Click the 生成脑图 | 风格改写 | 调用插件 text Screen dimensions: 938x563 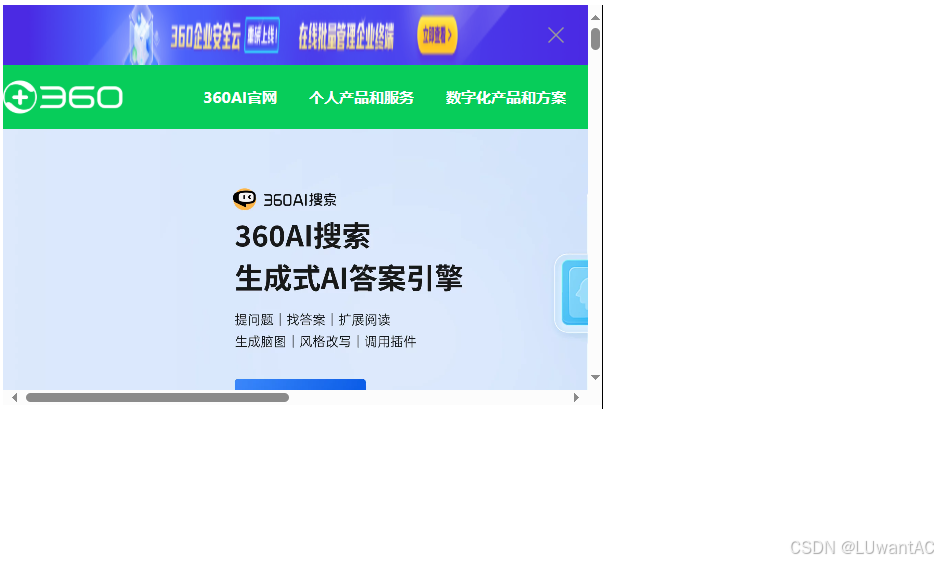pos(325,342)
